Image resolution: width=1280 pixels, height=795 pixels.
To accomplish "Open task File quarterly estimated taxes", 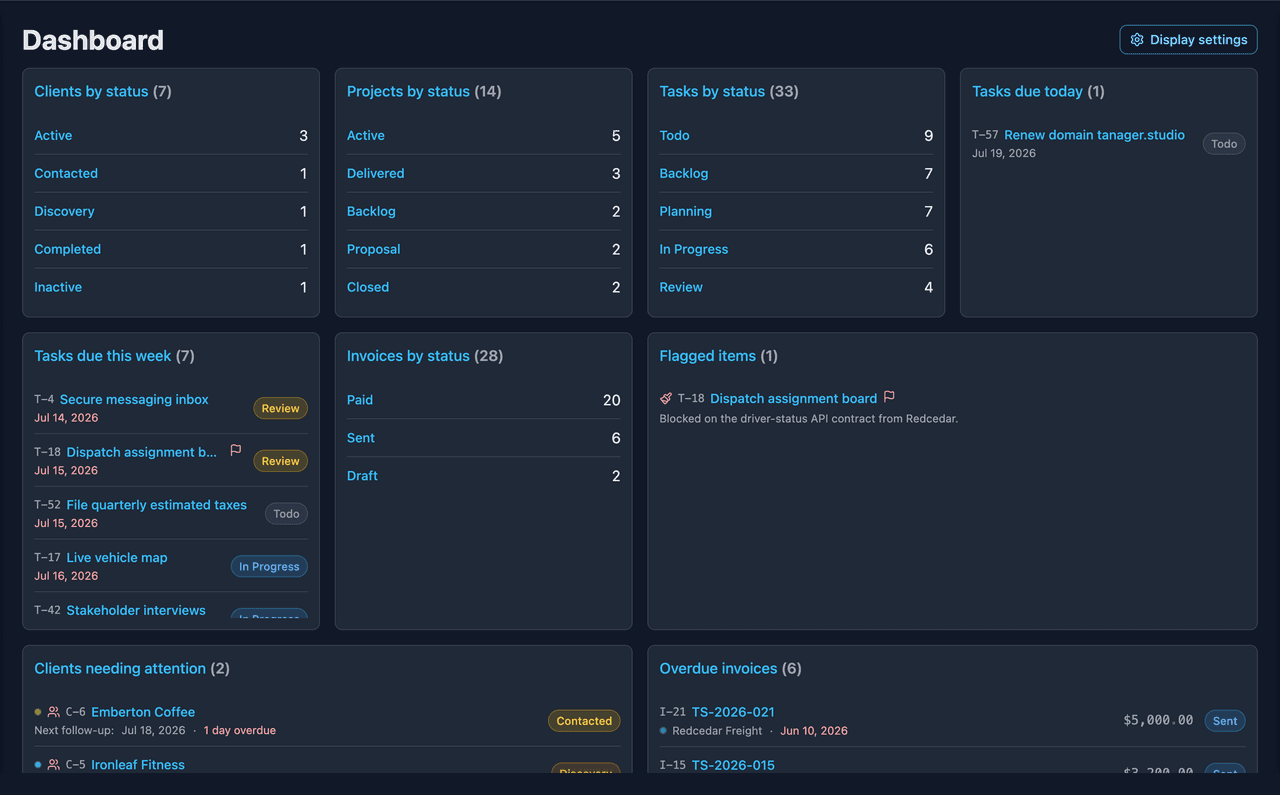I will coord(157,505).
